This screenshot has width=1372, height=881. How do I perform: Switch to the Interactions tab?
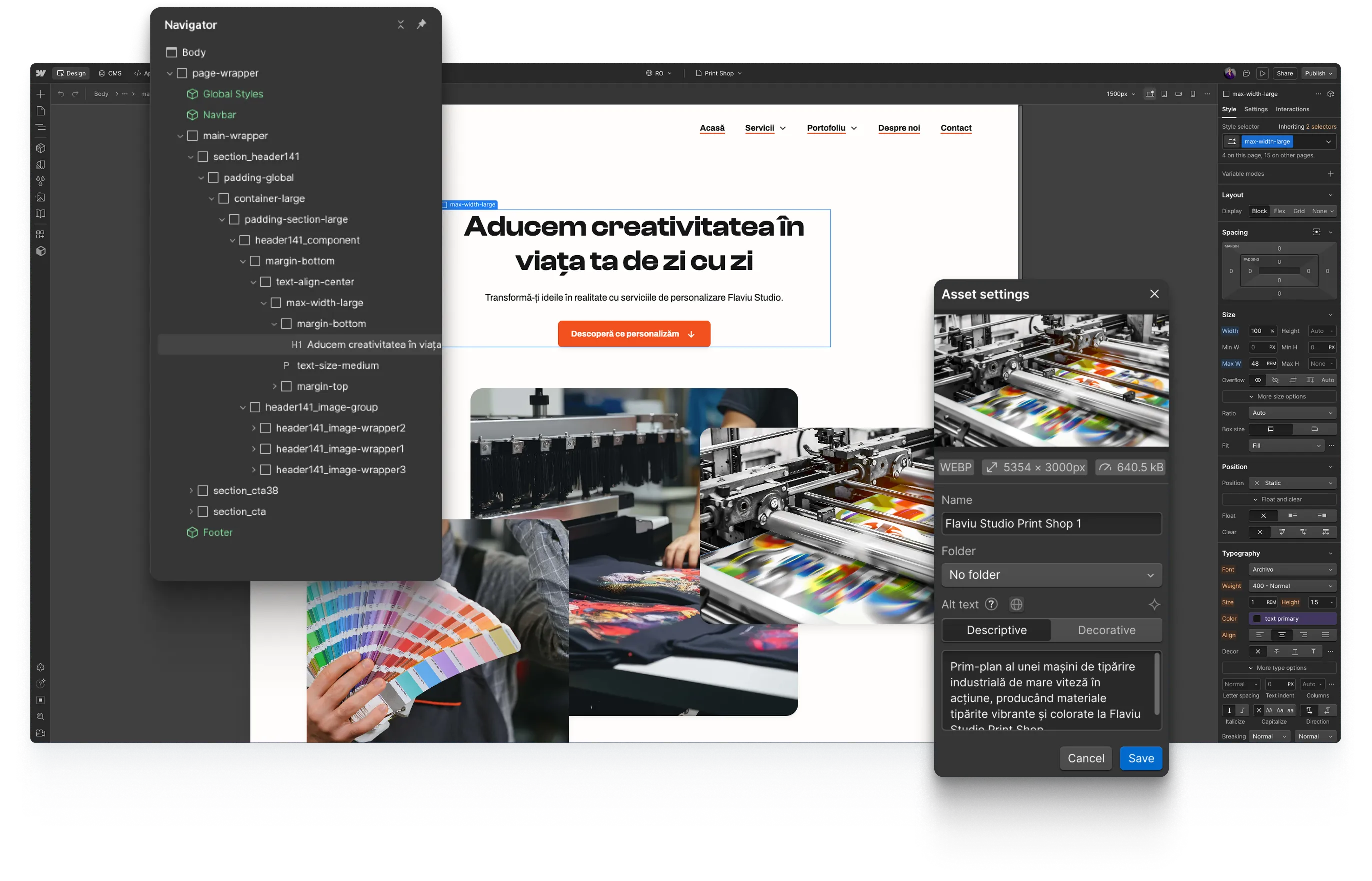point(1292,110)
